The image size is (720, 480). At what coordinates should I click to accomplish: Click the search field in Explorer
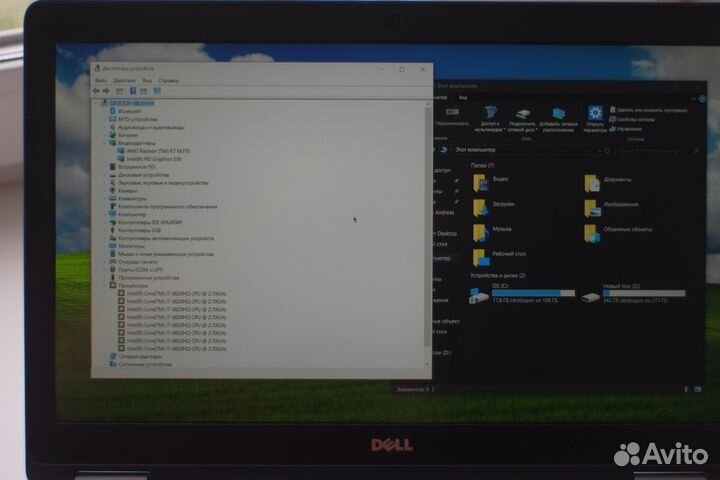658,150
